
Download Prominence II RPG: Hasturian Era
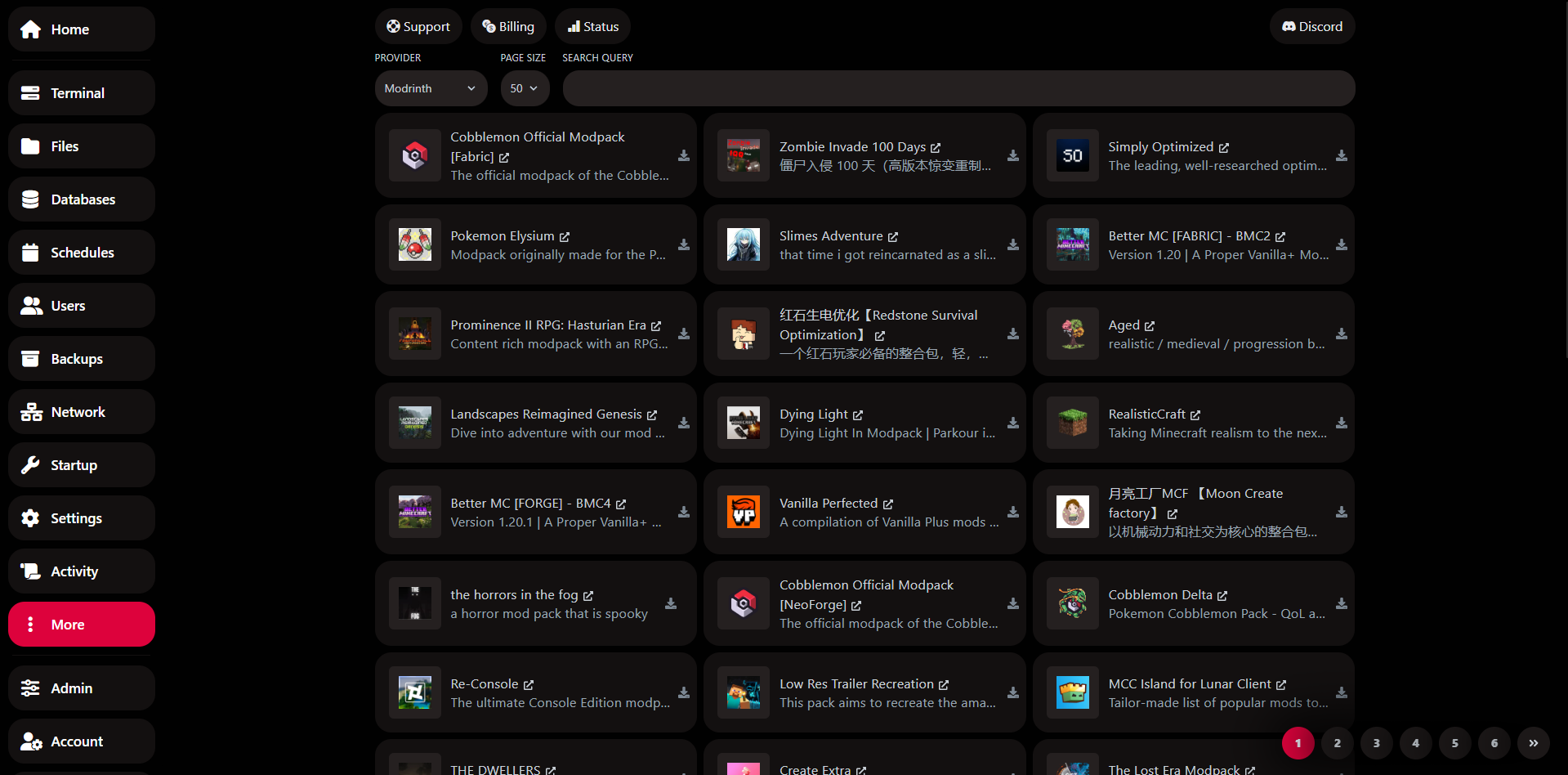(684, 334)
